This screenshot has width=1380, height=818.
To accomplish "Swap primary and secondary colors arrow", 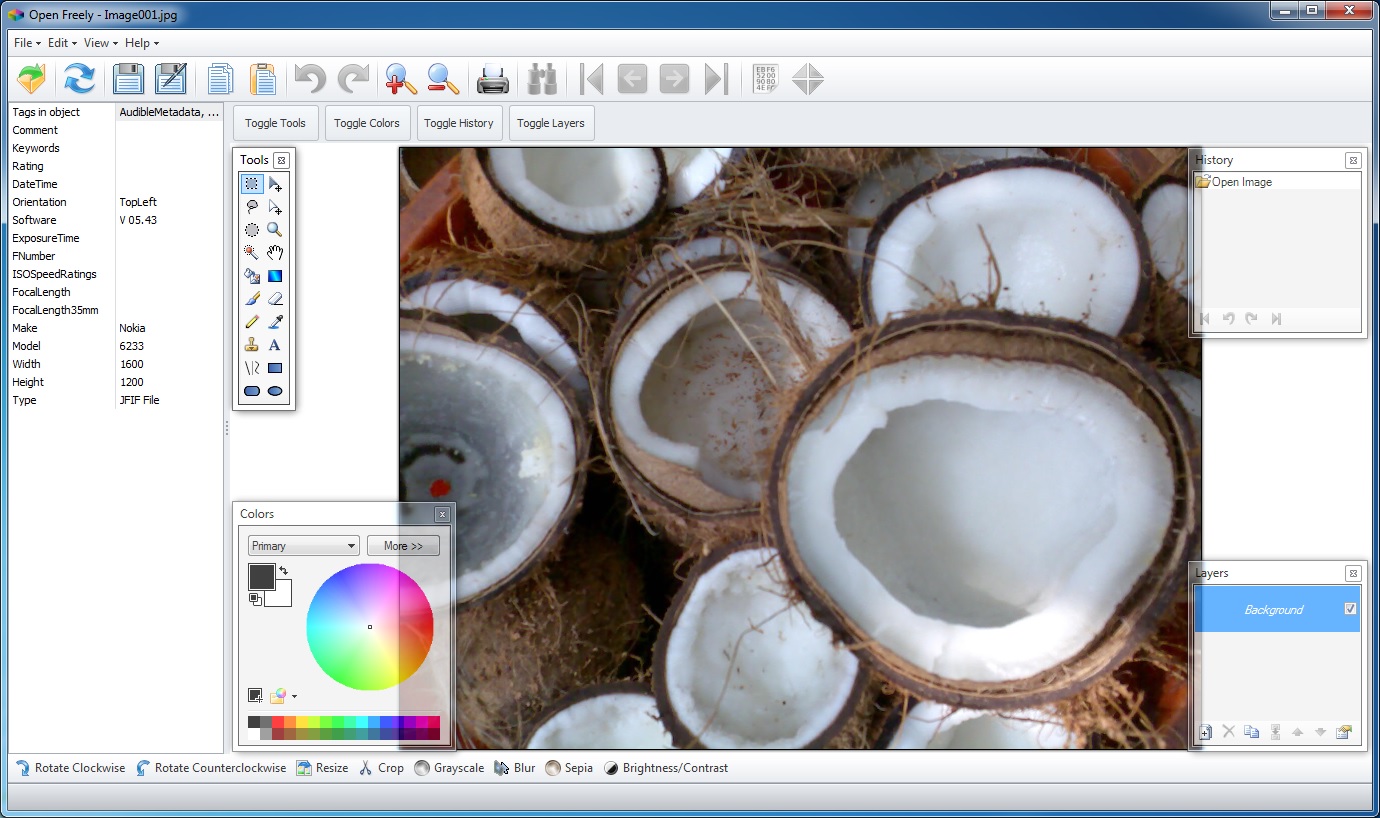I will (x=283, y=571).
